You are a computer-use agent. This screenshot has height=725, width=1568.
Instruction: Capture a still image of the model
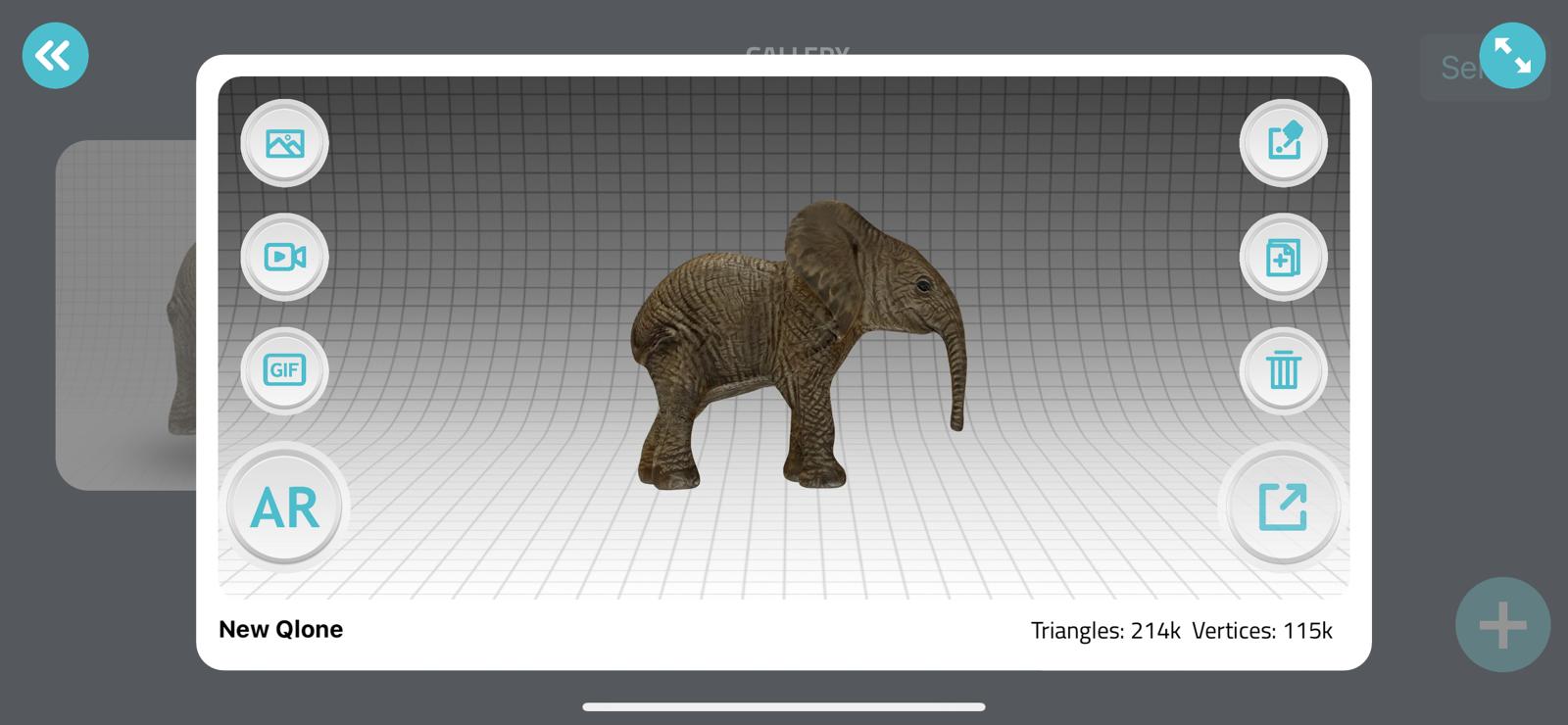pos(284,143)
